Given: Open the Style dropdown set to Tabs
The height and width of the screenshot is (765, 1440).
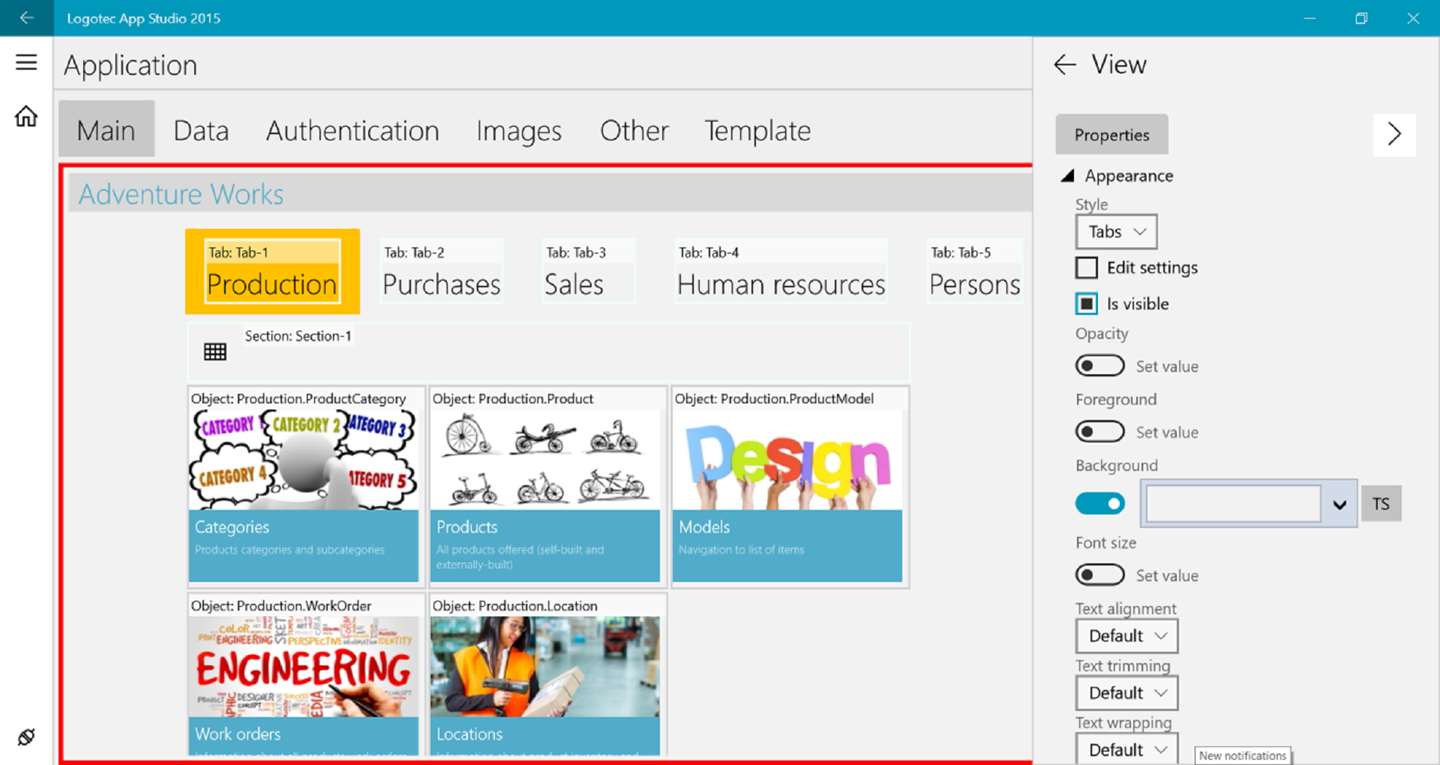Looking at the screenshot, I should tap(1116, 232).
